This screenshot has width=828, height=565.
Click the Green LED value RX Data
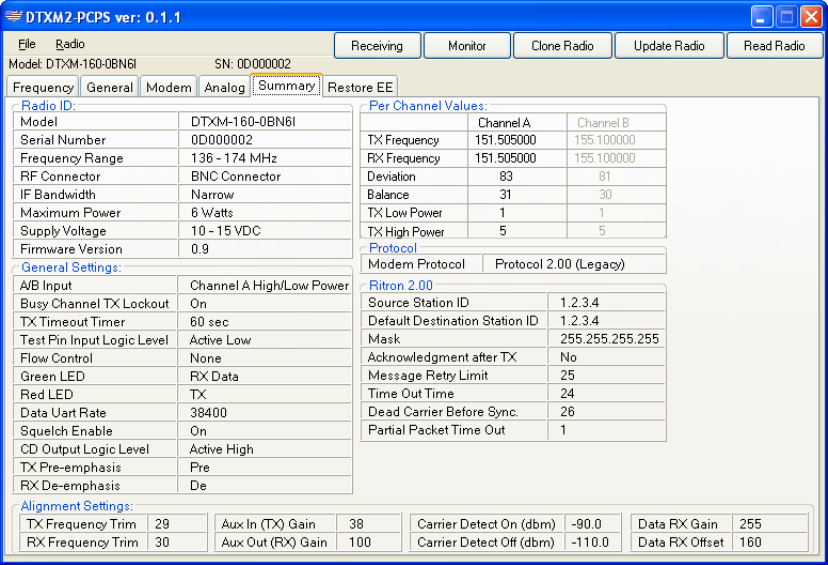click(214, 376)
